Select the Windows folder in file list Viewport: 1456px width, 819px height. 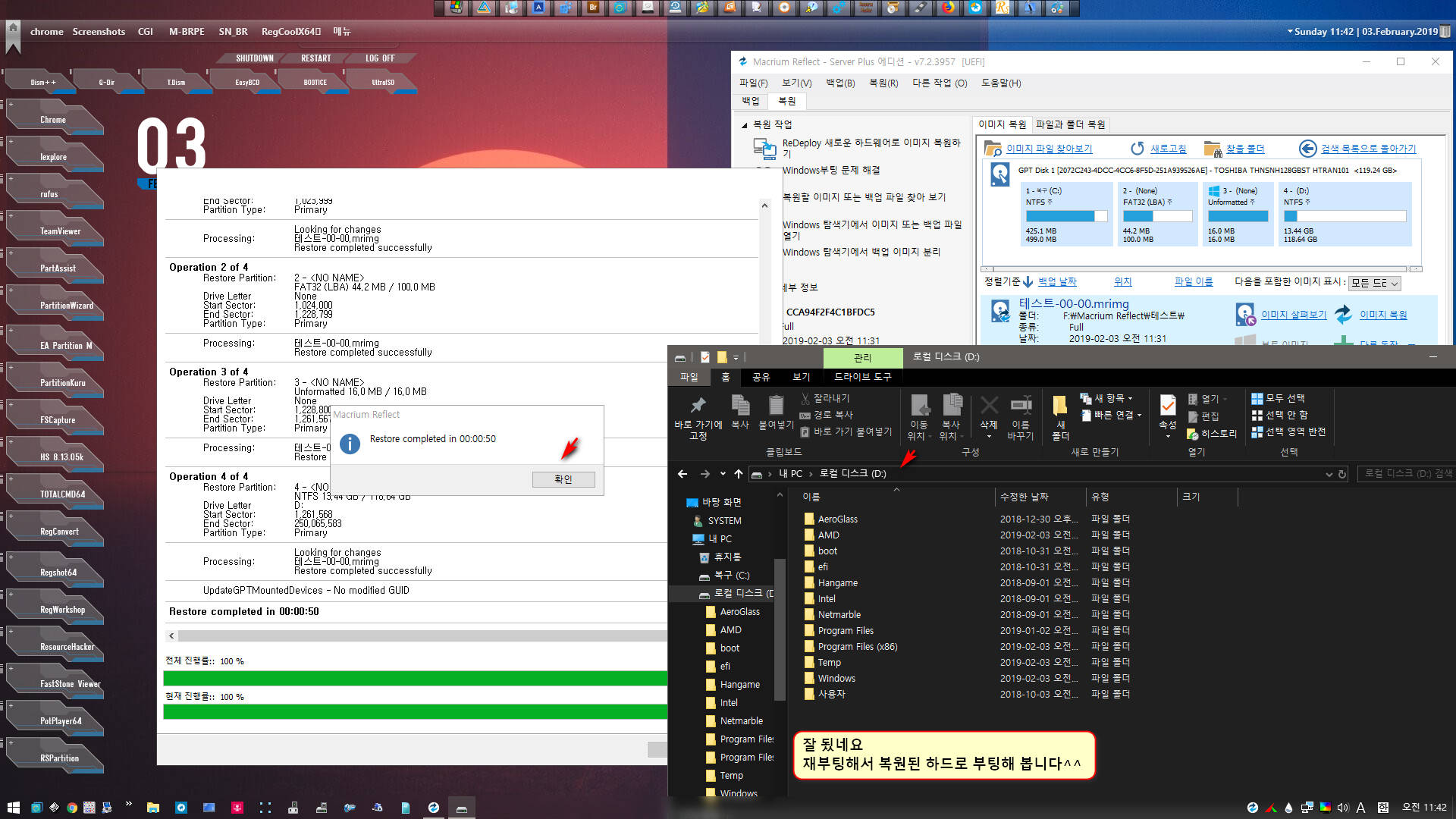[836, 679]
